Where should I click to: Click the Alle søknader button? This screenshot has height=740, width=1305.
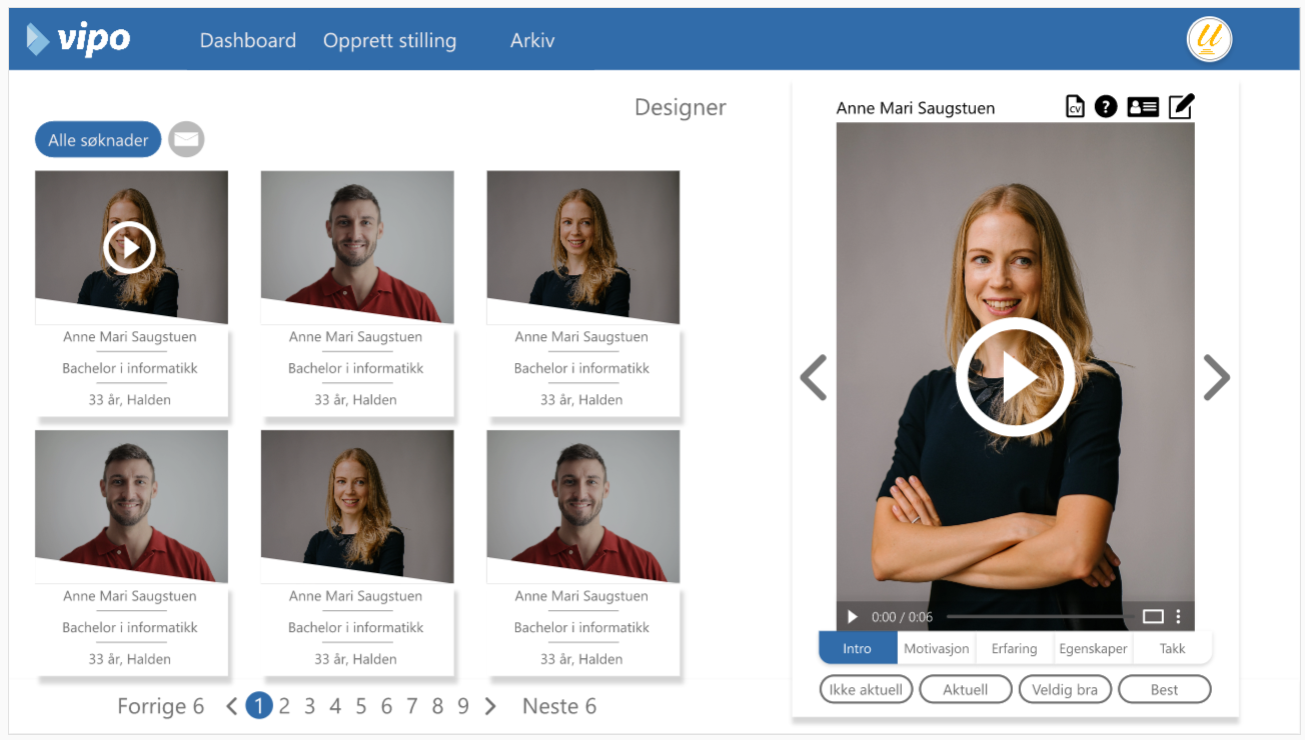98,140
